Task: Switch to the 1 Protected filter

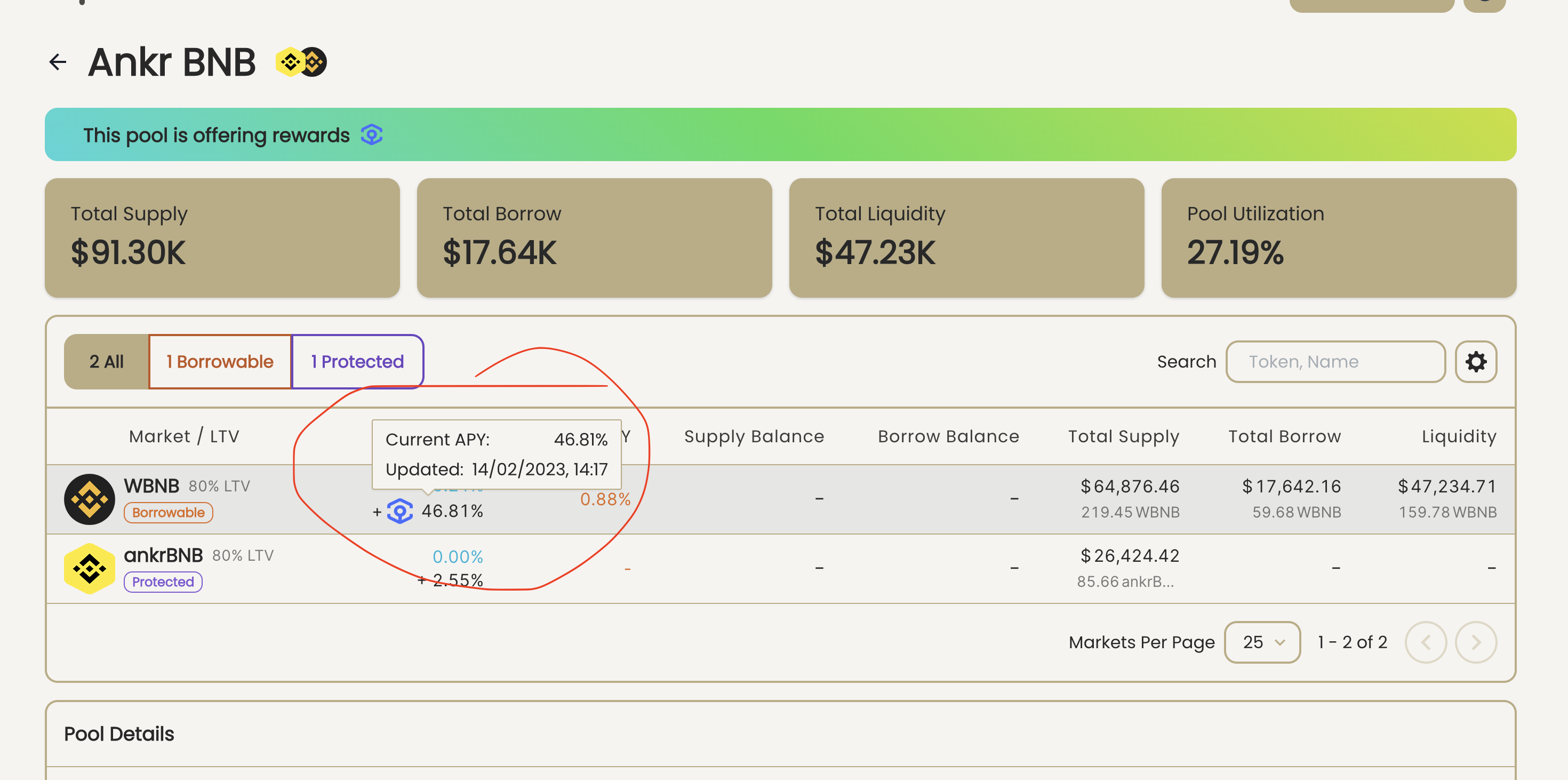Action: [357, 361]
